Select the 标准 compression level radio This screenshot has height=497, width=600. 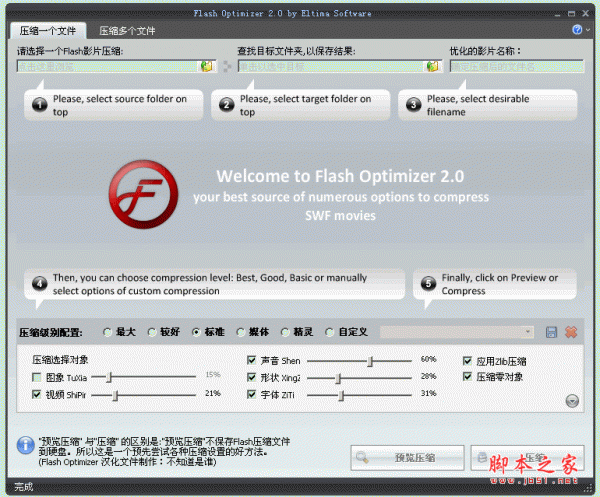point(196,332)
